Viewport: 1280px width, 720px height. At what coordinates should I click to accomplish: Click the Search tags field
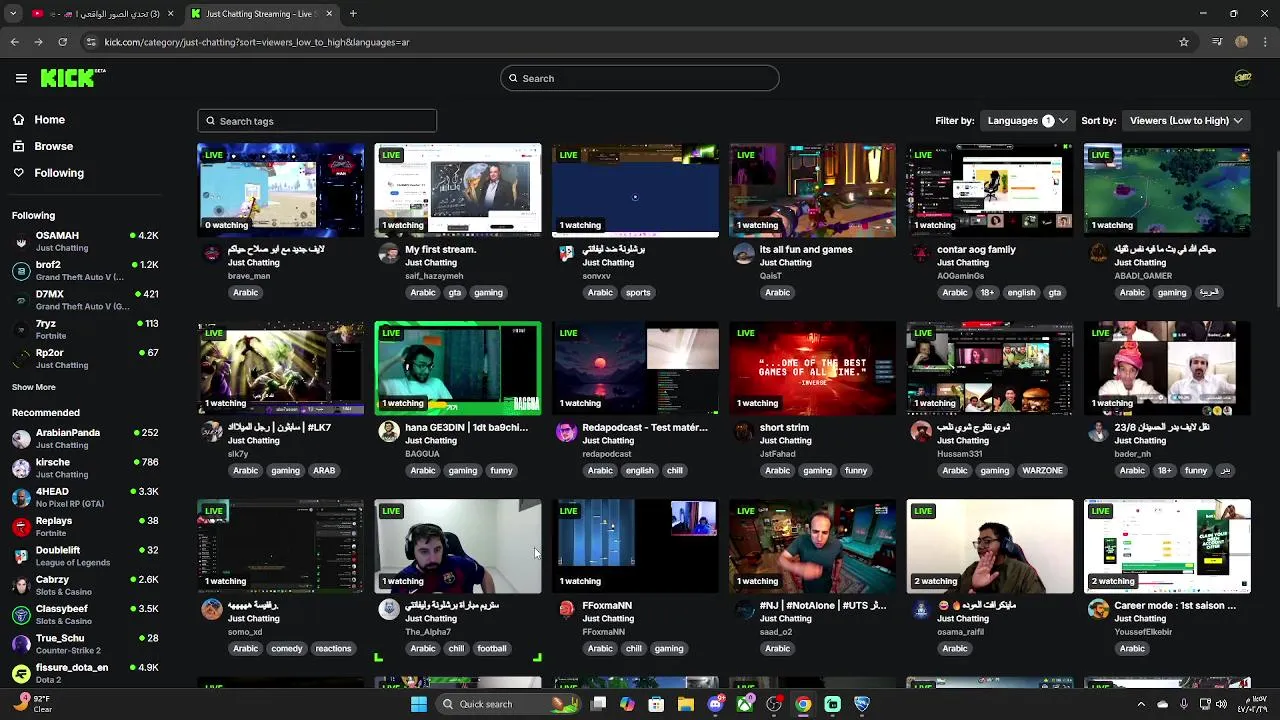point(317,121)
